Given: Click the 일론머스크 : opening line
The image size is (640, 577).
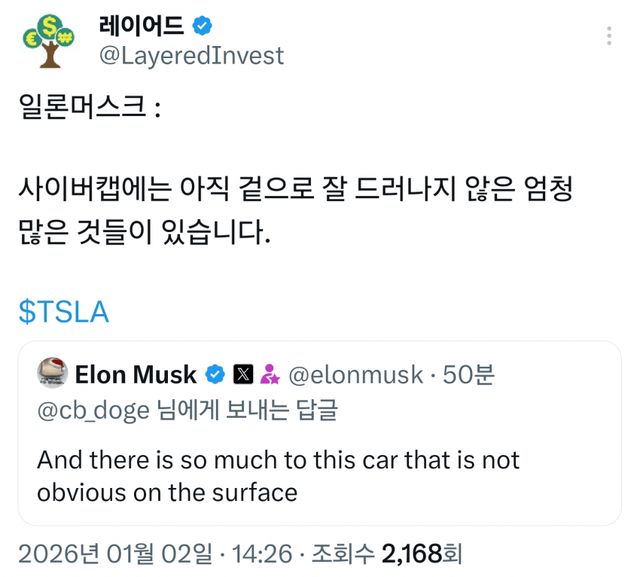Looking at the screenshot, I should click(x=90, y=107).
